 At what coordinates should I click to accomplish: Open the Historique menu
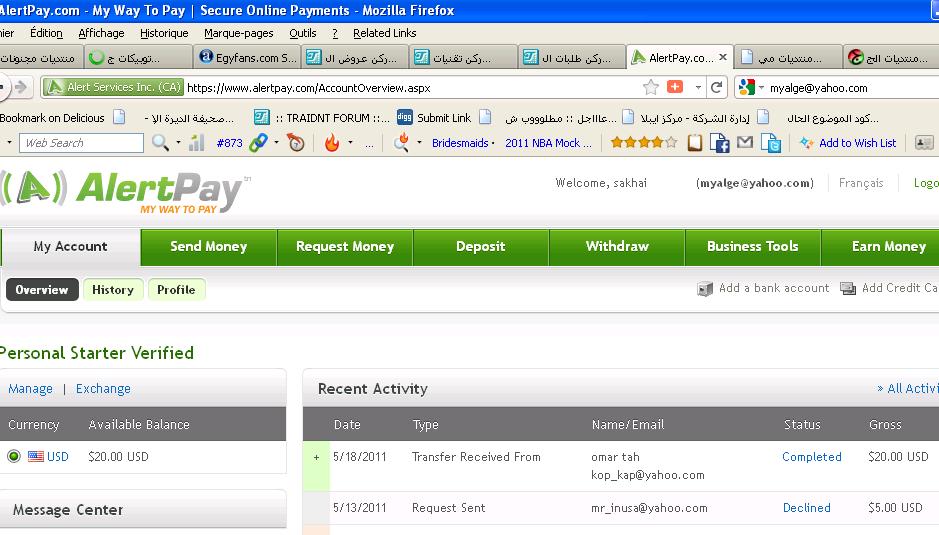point(164,33)
